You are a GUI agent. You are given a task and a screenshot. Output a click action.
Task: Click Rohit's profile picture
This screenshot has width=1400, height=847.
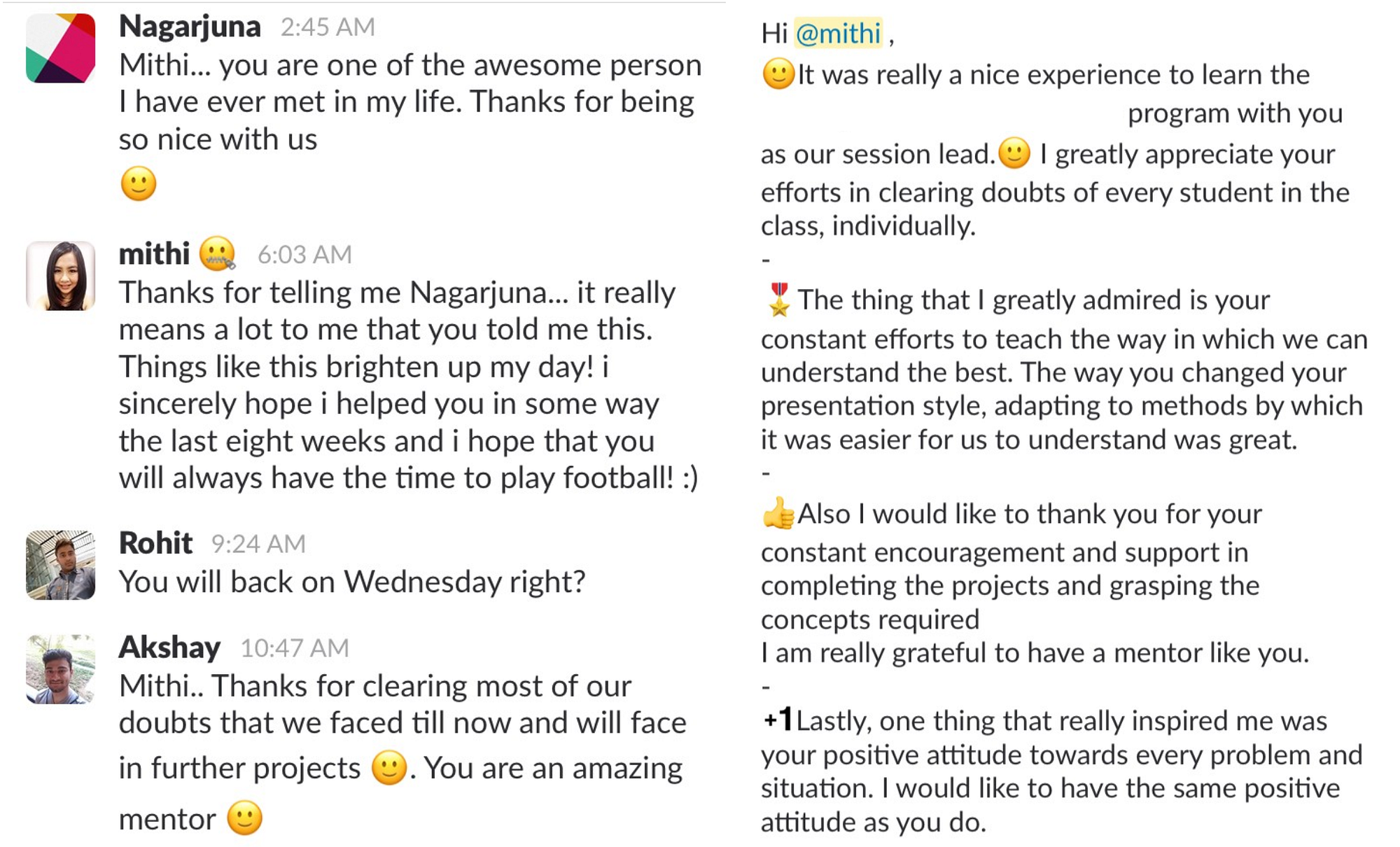coord(60,564)
